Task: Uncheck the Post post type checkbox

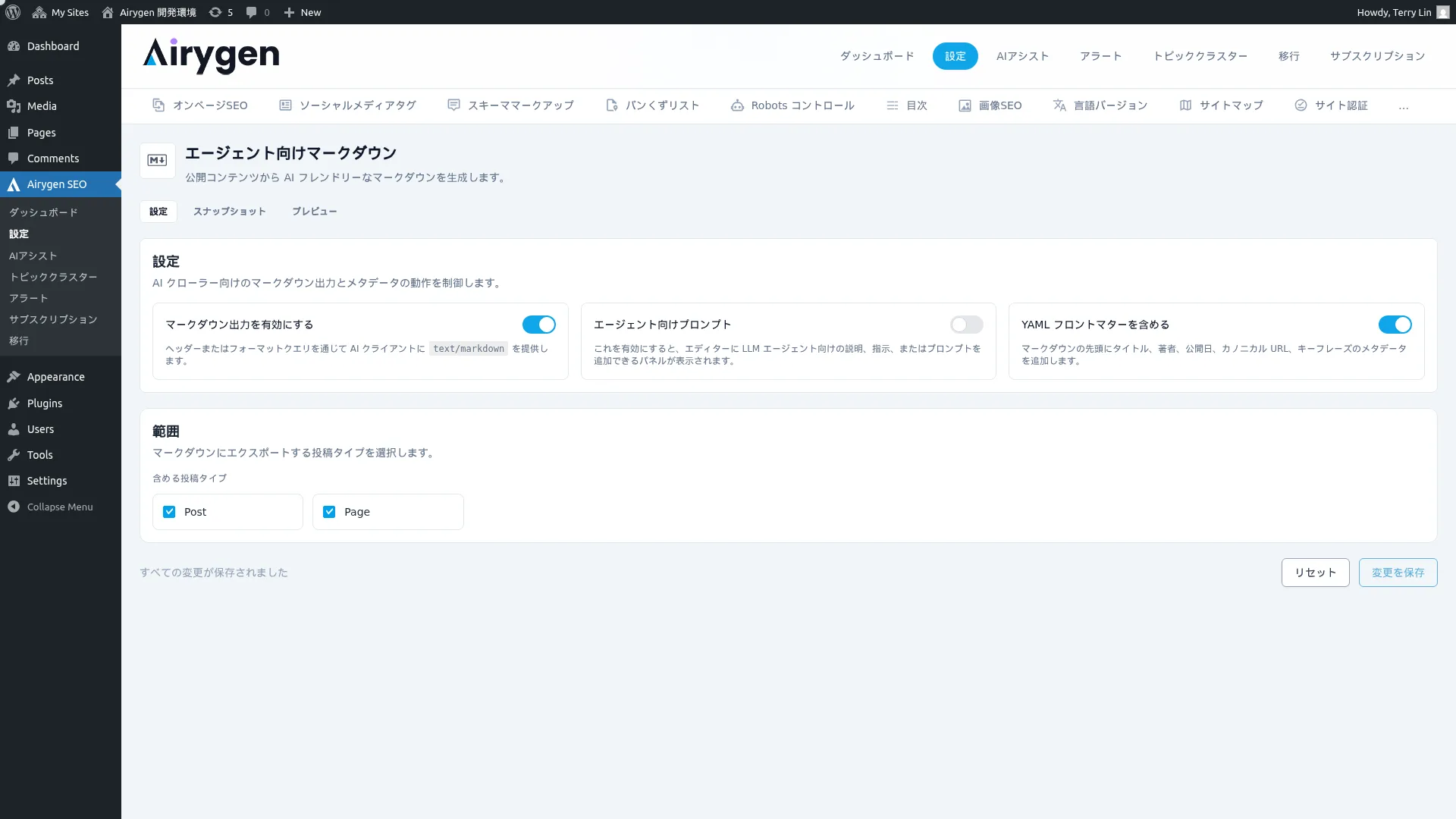Action: tap(169, 512)
